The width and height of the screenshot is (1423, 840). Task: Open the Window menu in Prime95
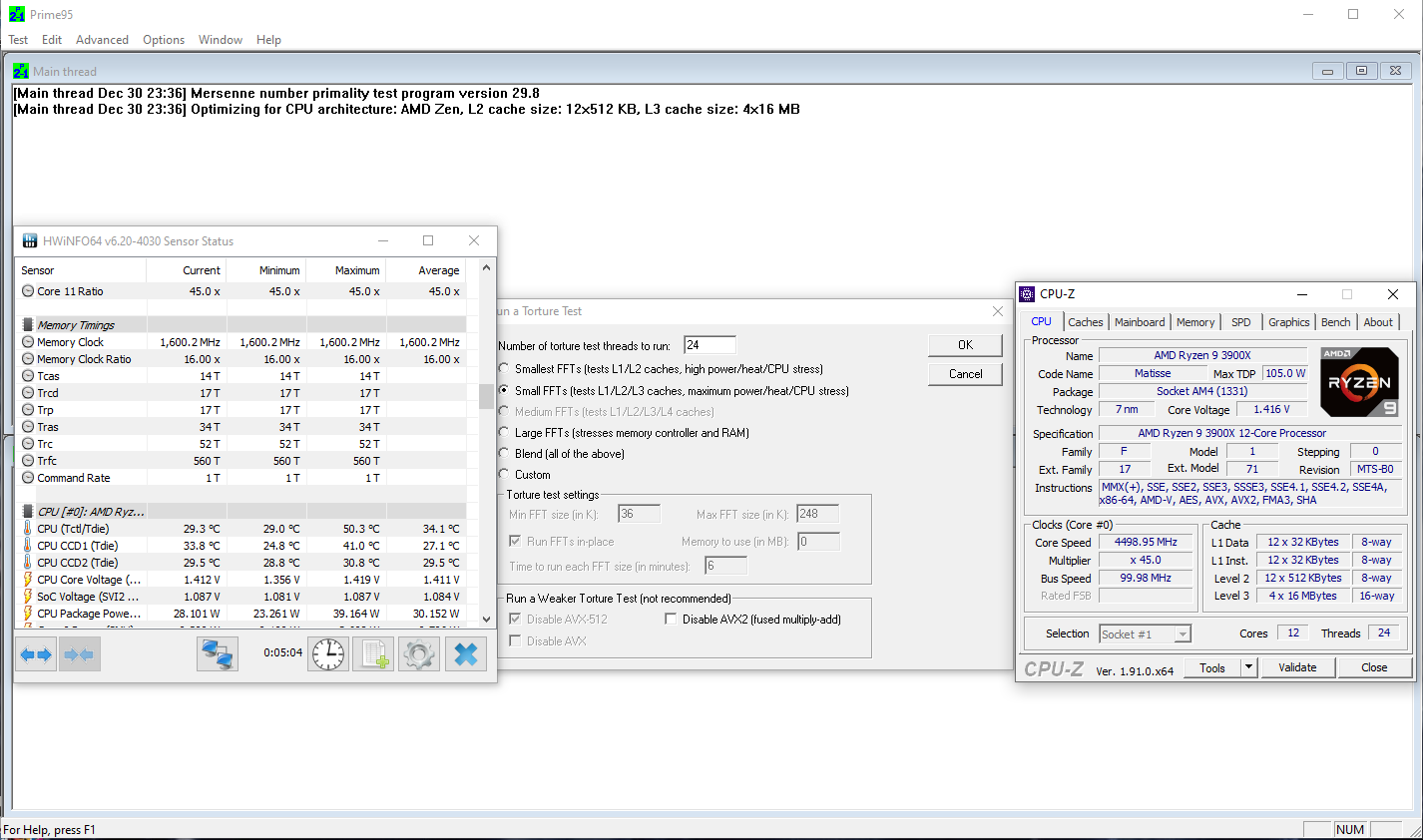click(221, 40)
